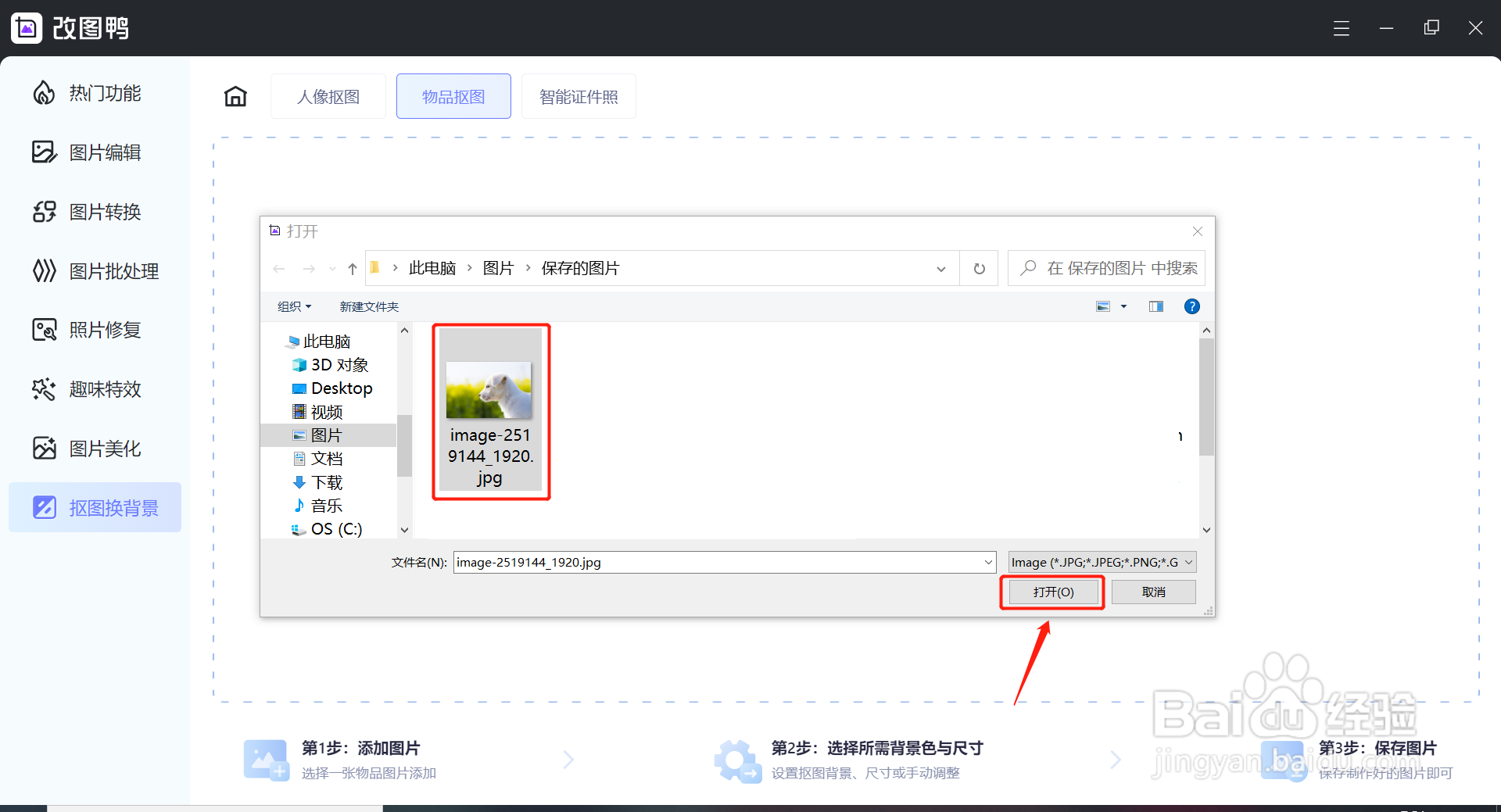Select 视频 in the navigation tree
This screenshot has height=812, width=1501.
317,412
